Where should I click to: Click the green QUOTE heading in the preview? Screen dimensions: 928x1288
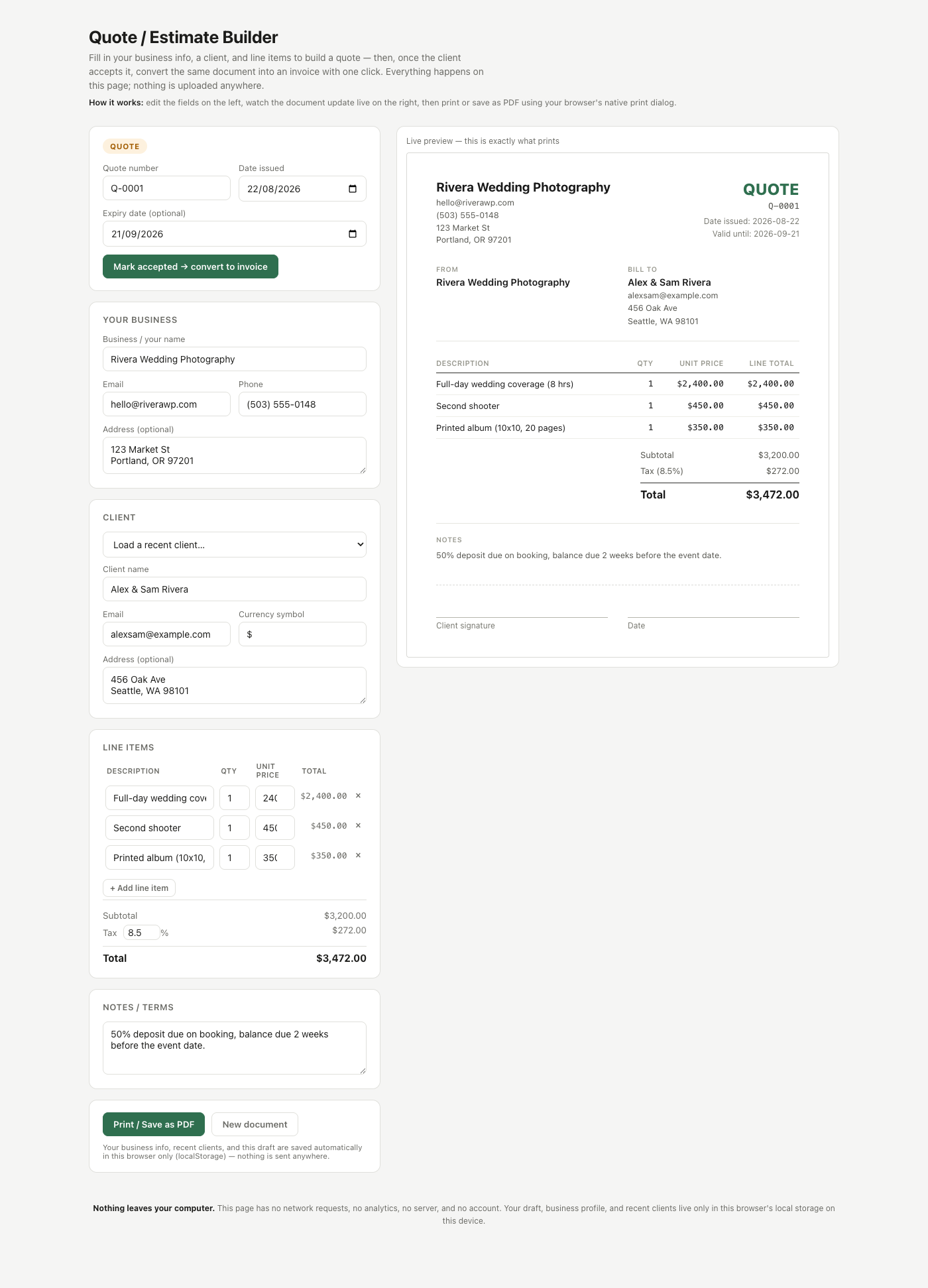pos(771,190)
